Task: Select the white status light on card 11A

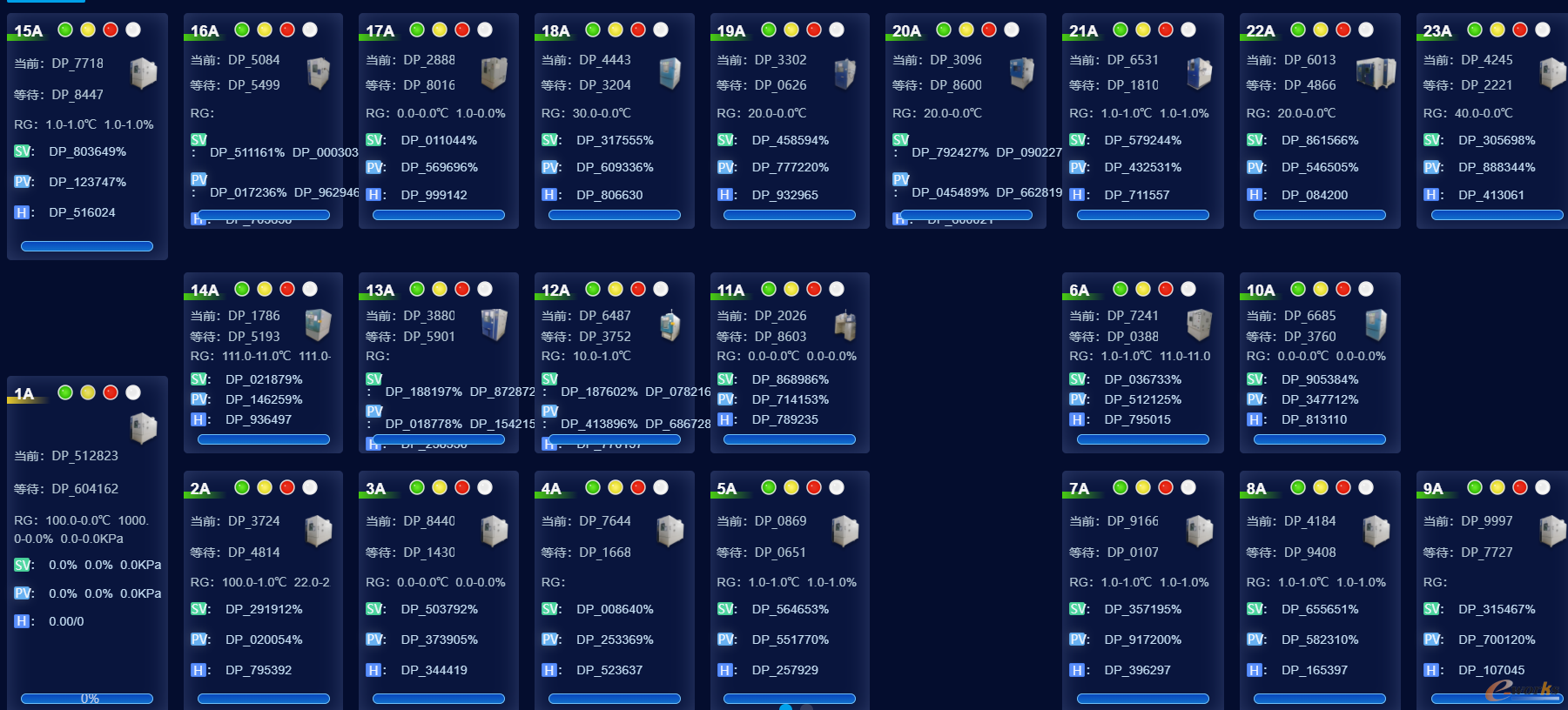Action: [837, 289]
